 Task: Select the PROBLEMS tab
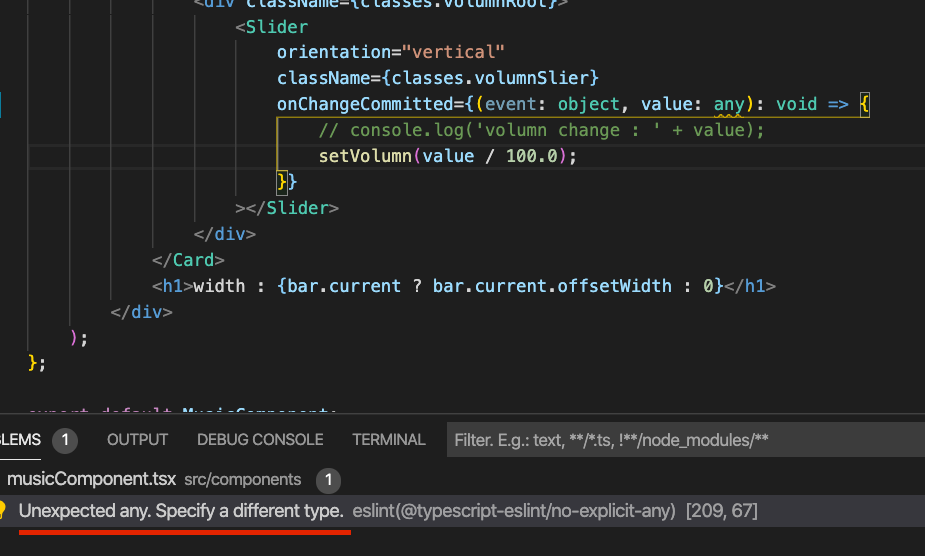[x=20, y=440]
